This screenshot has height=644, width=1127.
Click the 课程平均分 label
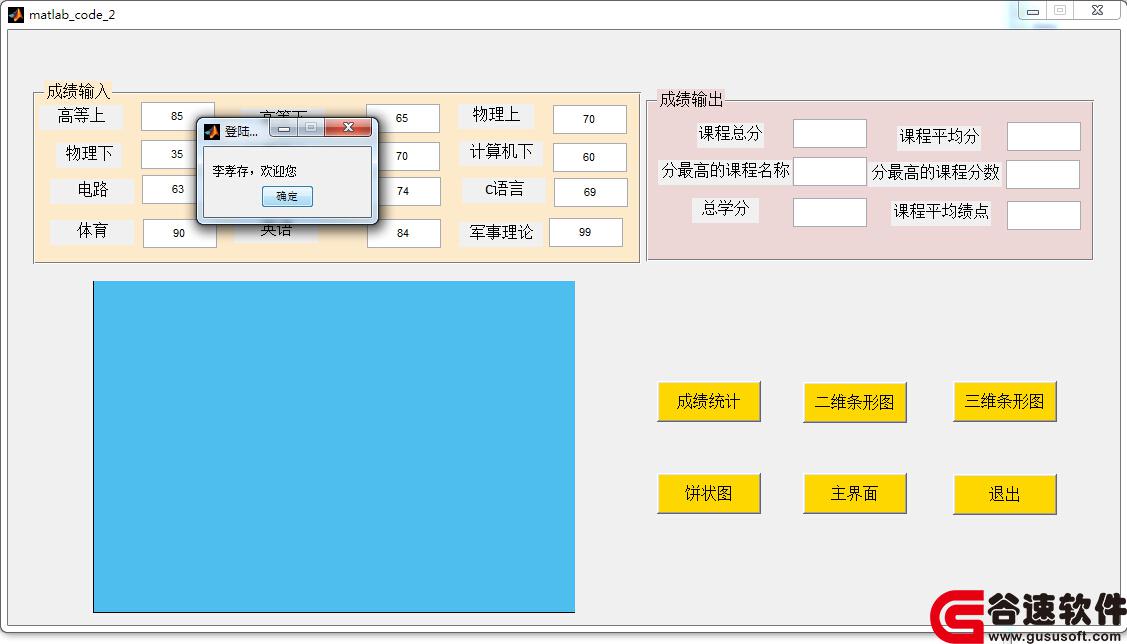(x=939, y=137)
